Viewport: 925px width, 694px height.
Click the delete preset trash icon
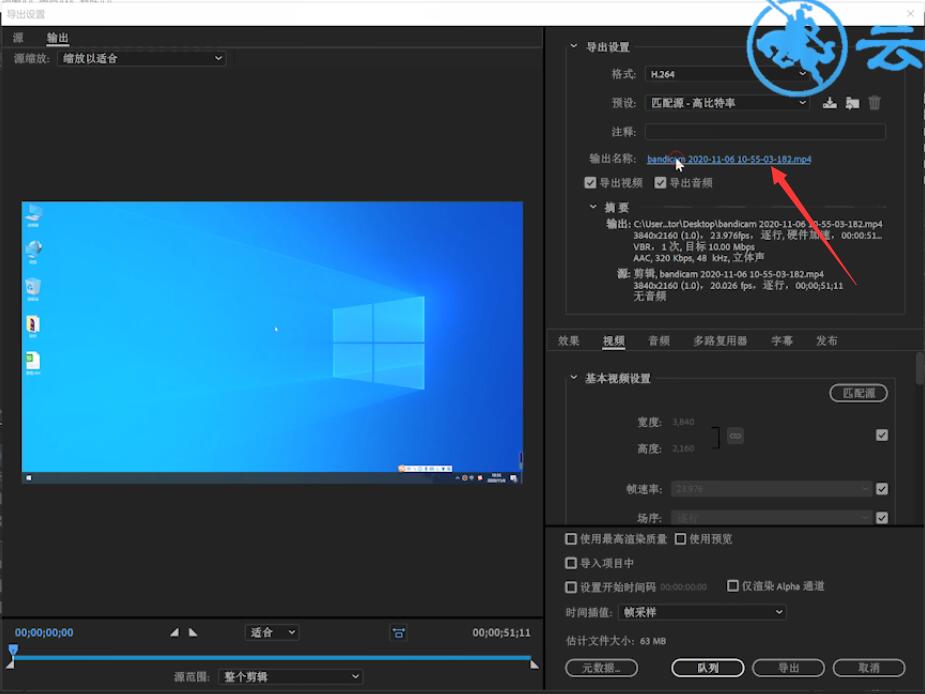point(874,103)
